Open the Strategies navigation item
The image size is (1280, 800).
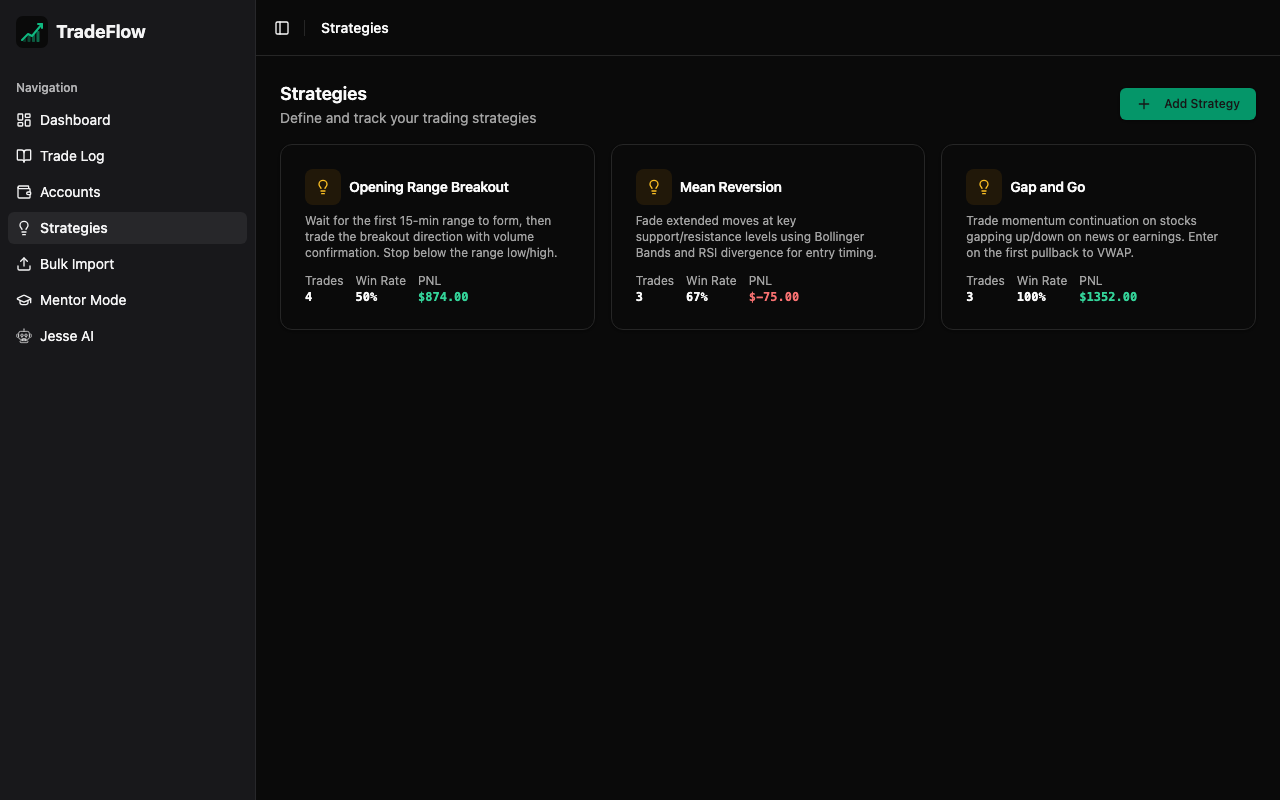click(74, 228)
